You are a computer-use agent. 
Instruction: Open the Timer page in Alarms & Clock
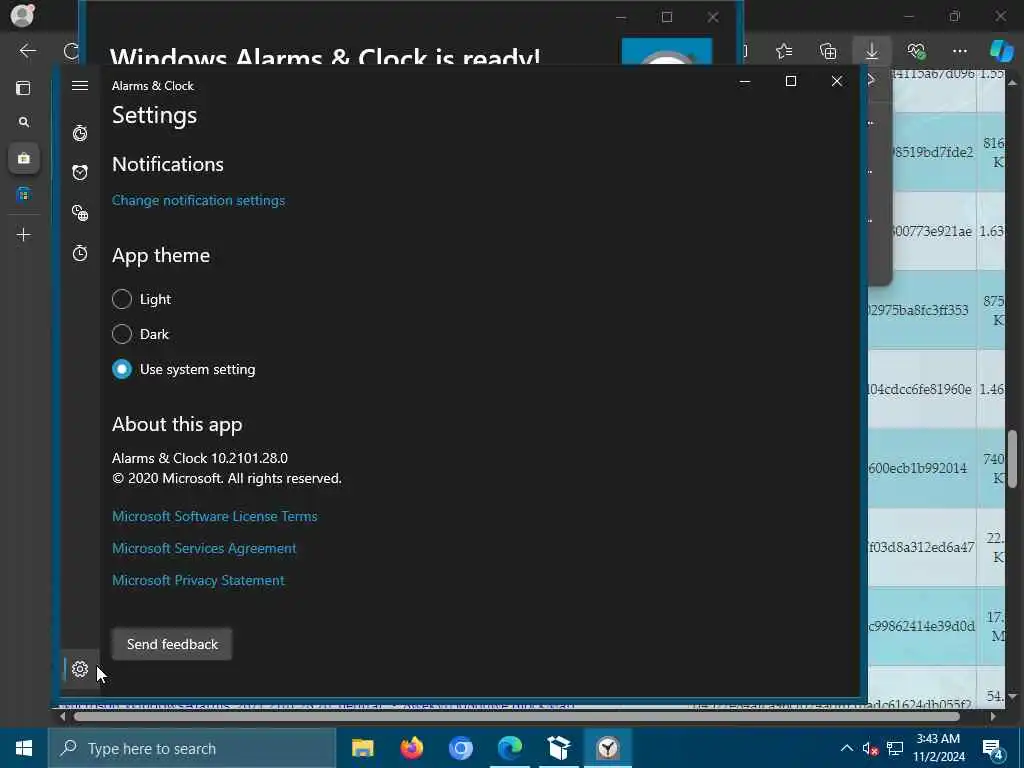(x=80, y=133)
